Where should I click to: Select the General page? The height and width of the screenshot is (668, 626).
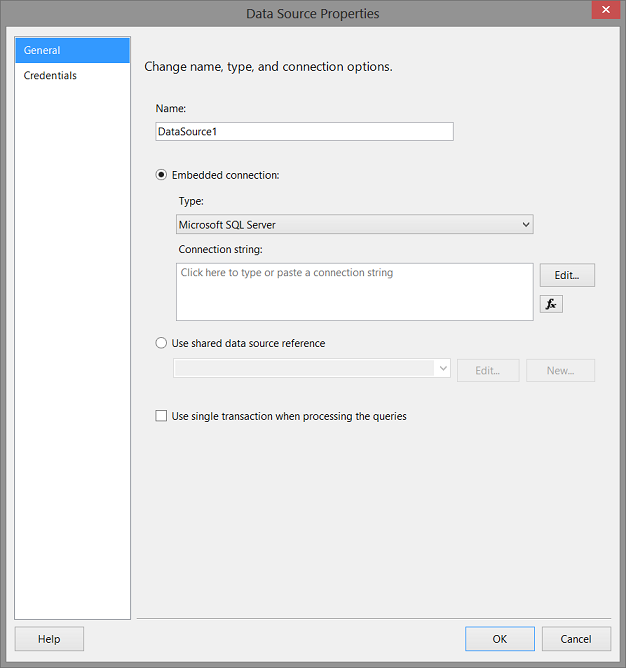[x=72, y=50]
